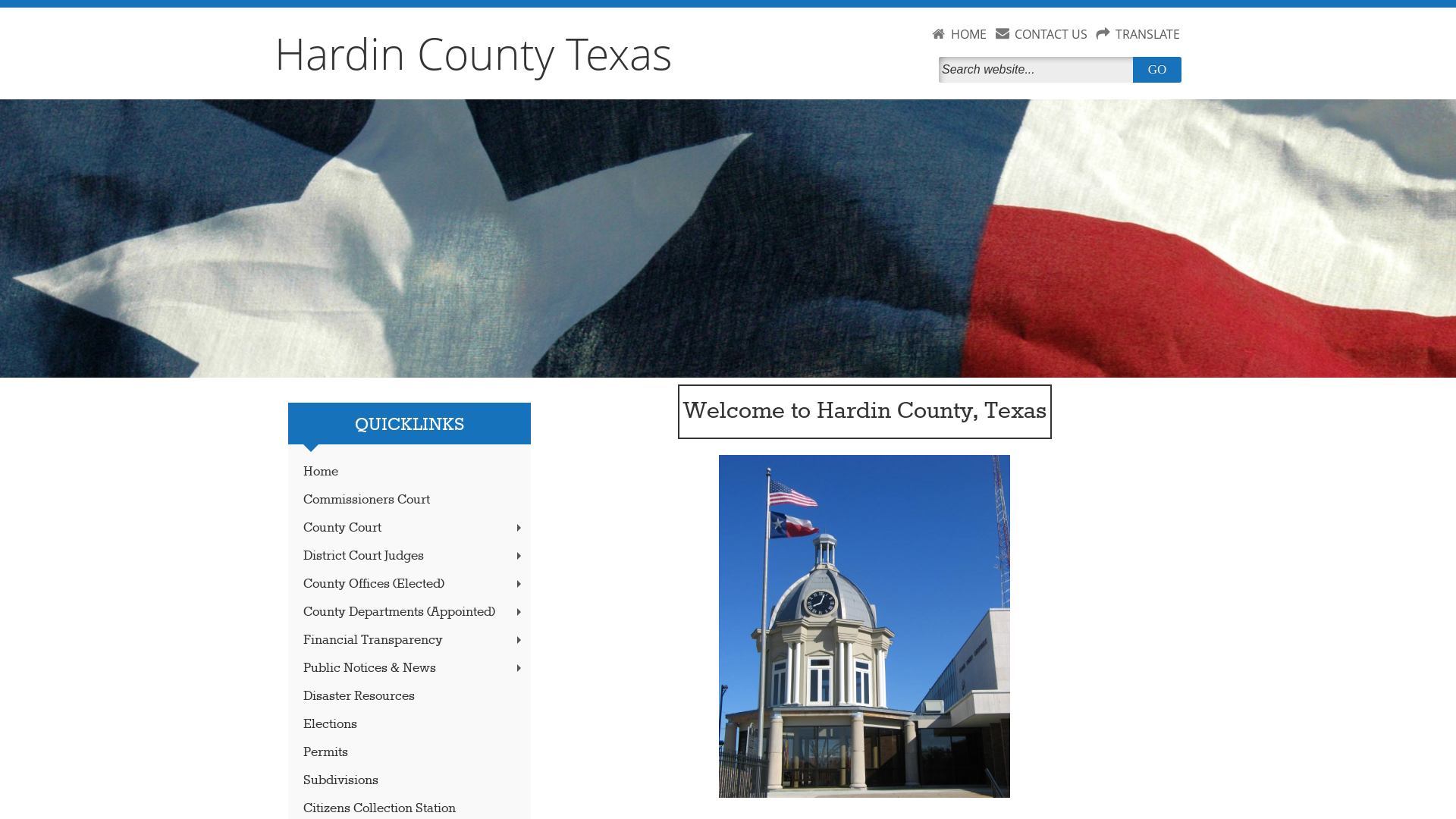Expand County Departments (Appointed) submenu arrow

click(x=519, y=612)
